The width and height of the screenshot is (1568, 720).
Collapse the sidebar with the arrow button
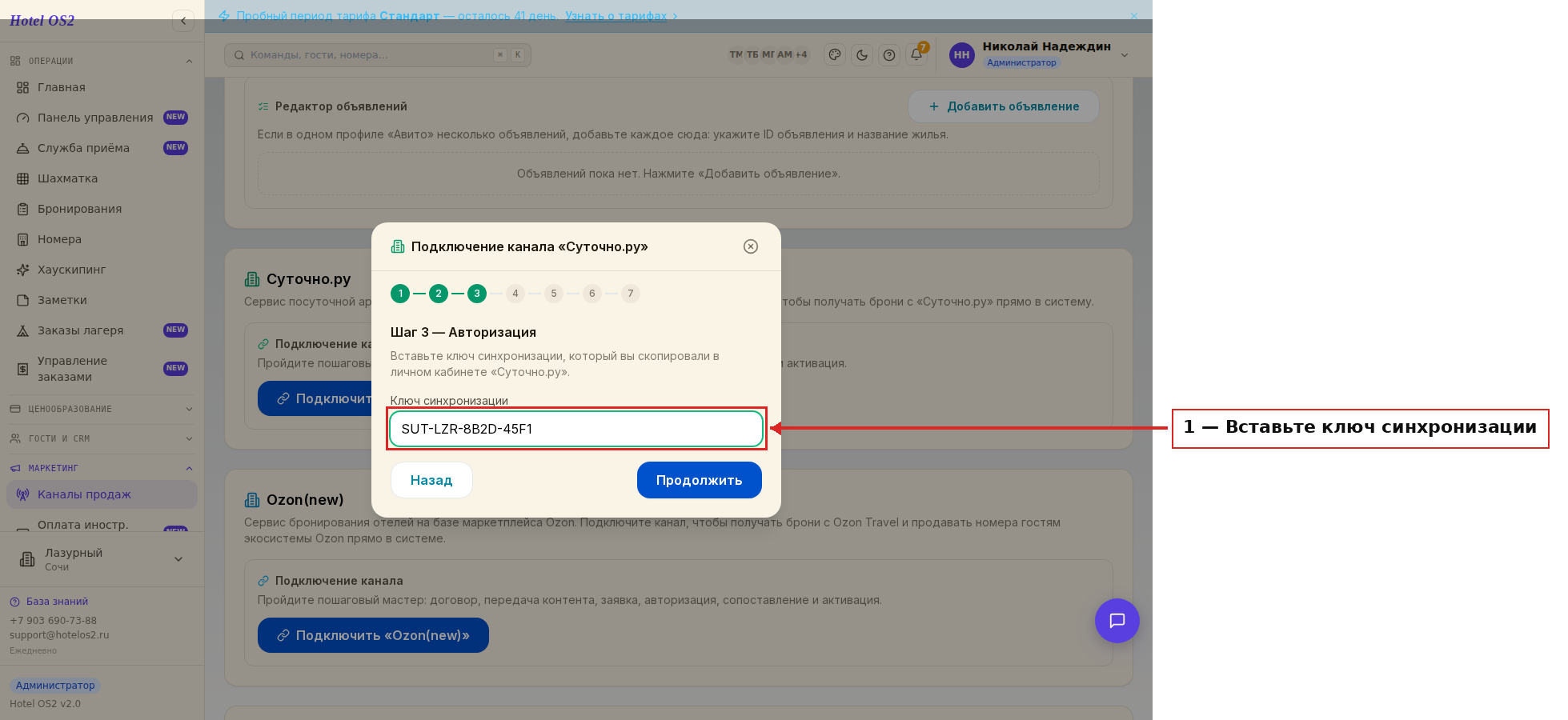click(183, 21)
